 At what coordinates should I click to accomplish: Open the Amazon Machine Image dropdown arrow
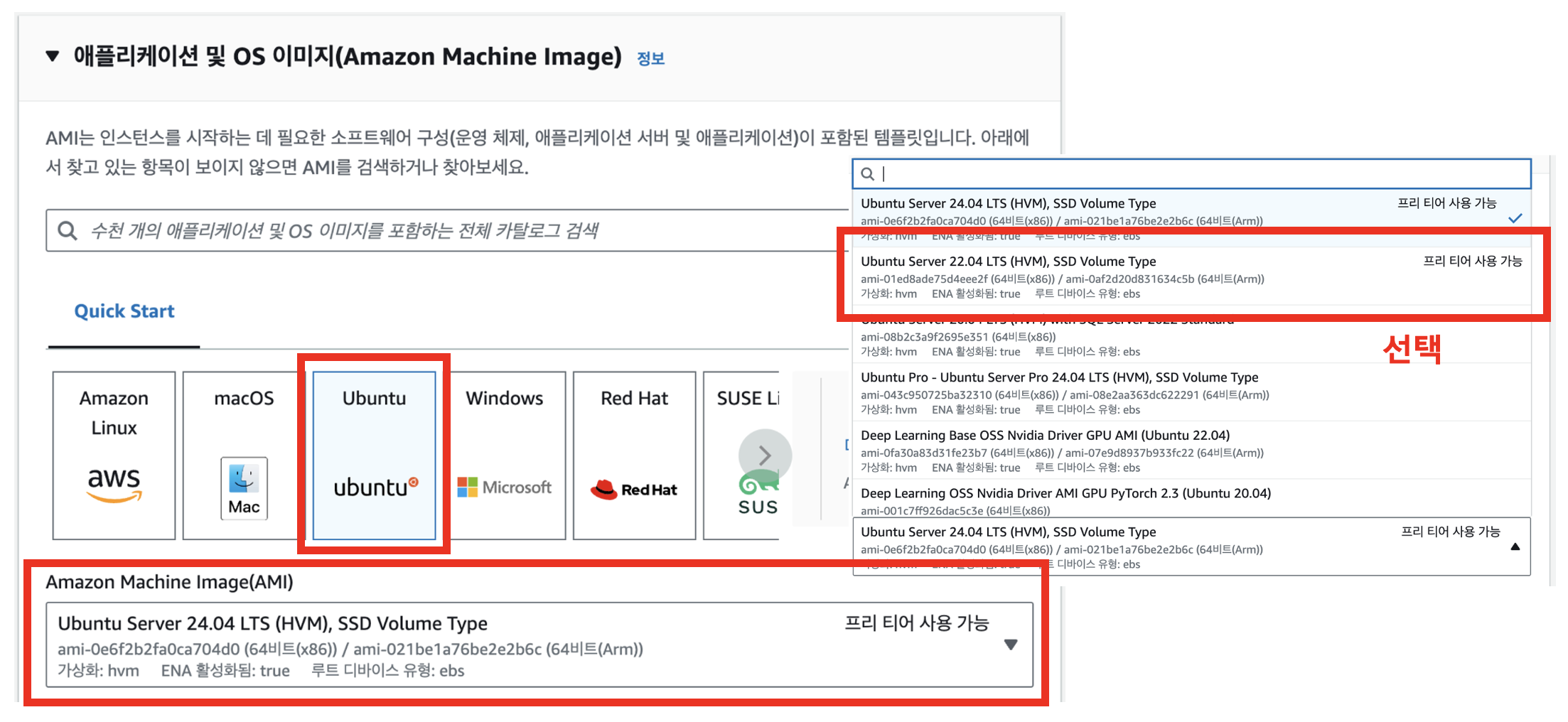click(1011, 645)
